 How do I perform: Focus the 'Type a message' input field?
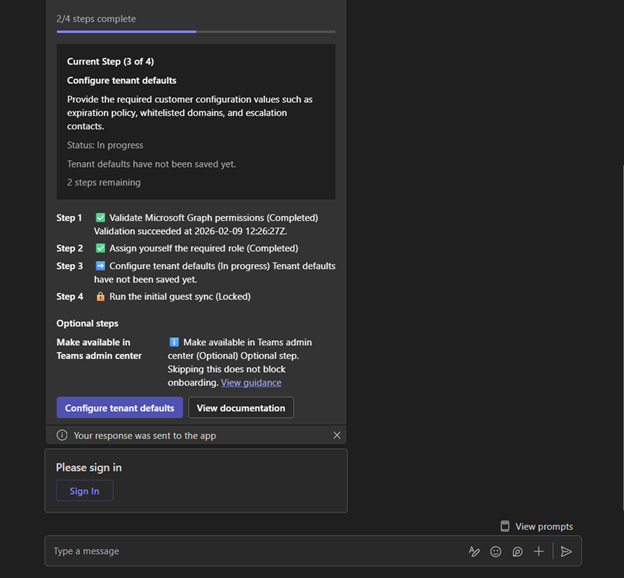coord(250,551)
